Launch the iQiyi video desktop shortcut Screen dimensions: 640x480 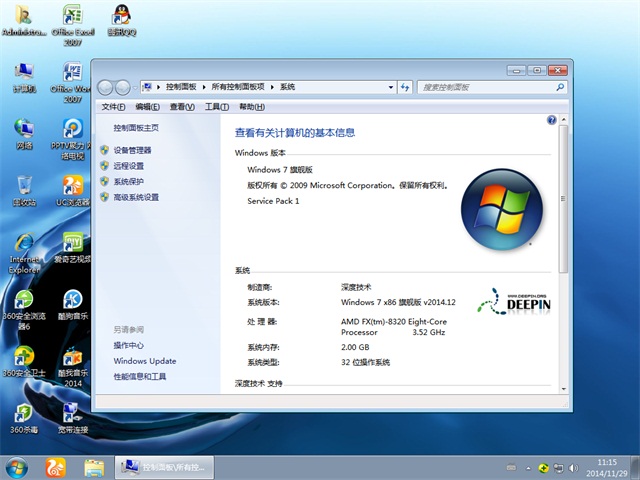click(73, 248)
